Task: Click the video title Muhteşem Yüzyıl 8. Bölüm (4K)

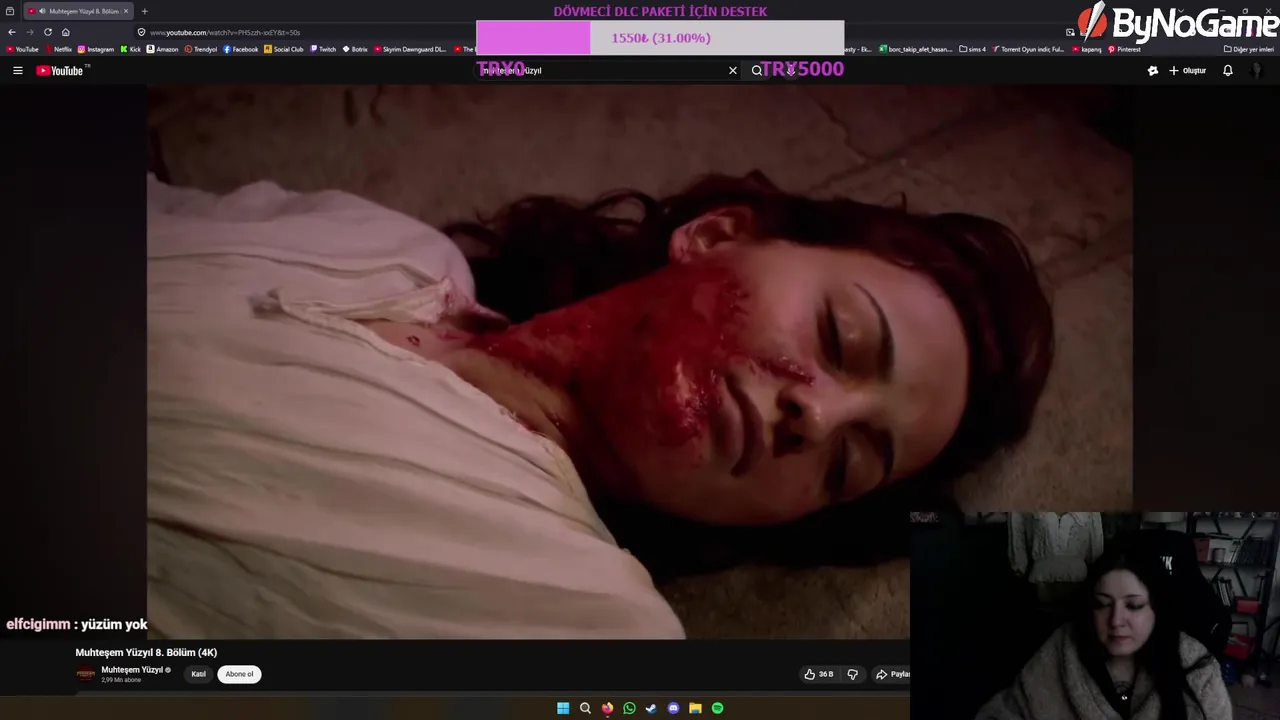Action: 146,652
